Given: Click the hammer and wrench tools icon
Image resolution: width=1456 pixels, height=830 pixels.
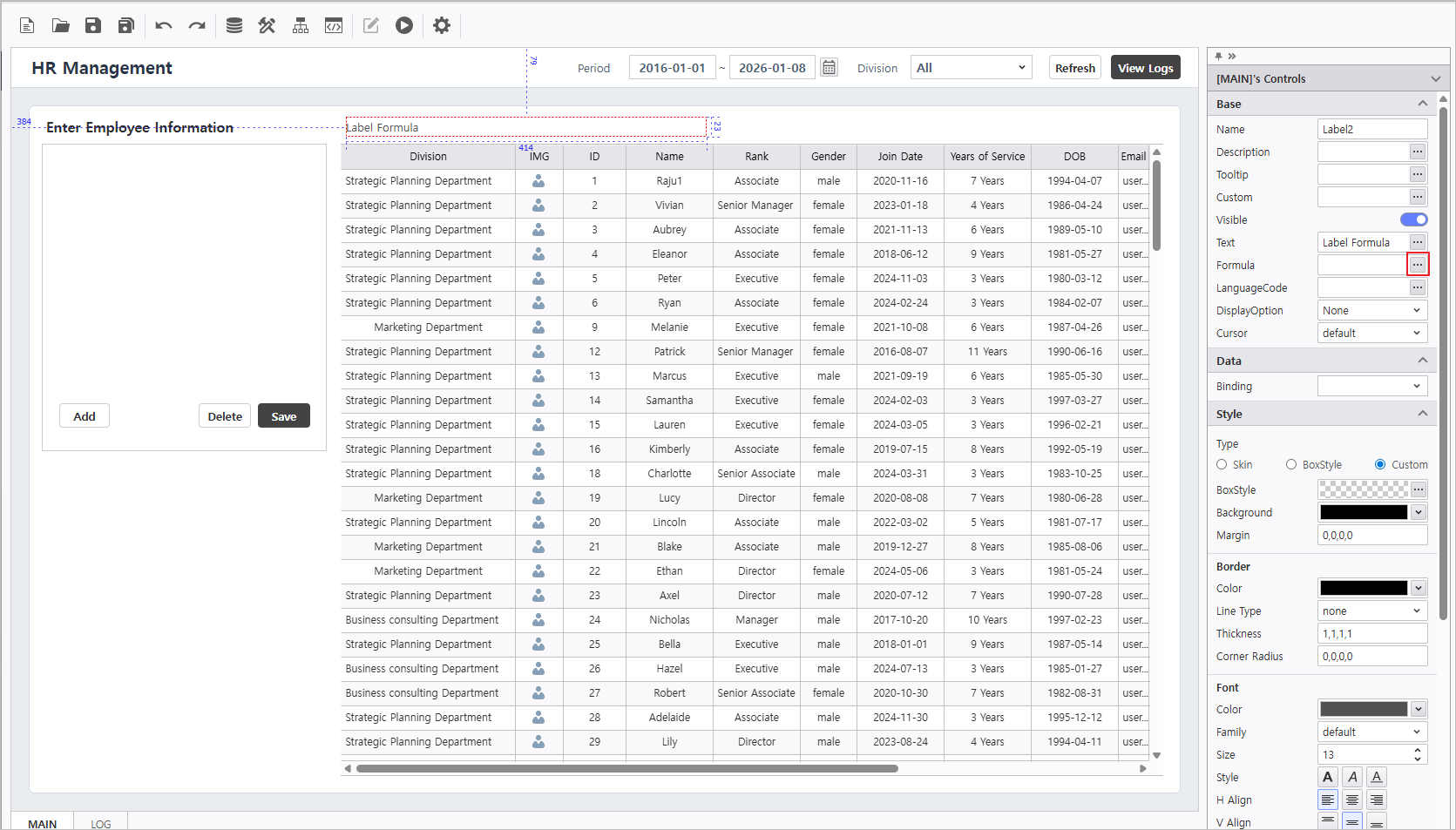Looking at the screenshot, I should 267,25.
